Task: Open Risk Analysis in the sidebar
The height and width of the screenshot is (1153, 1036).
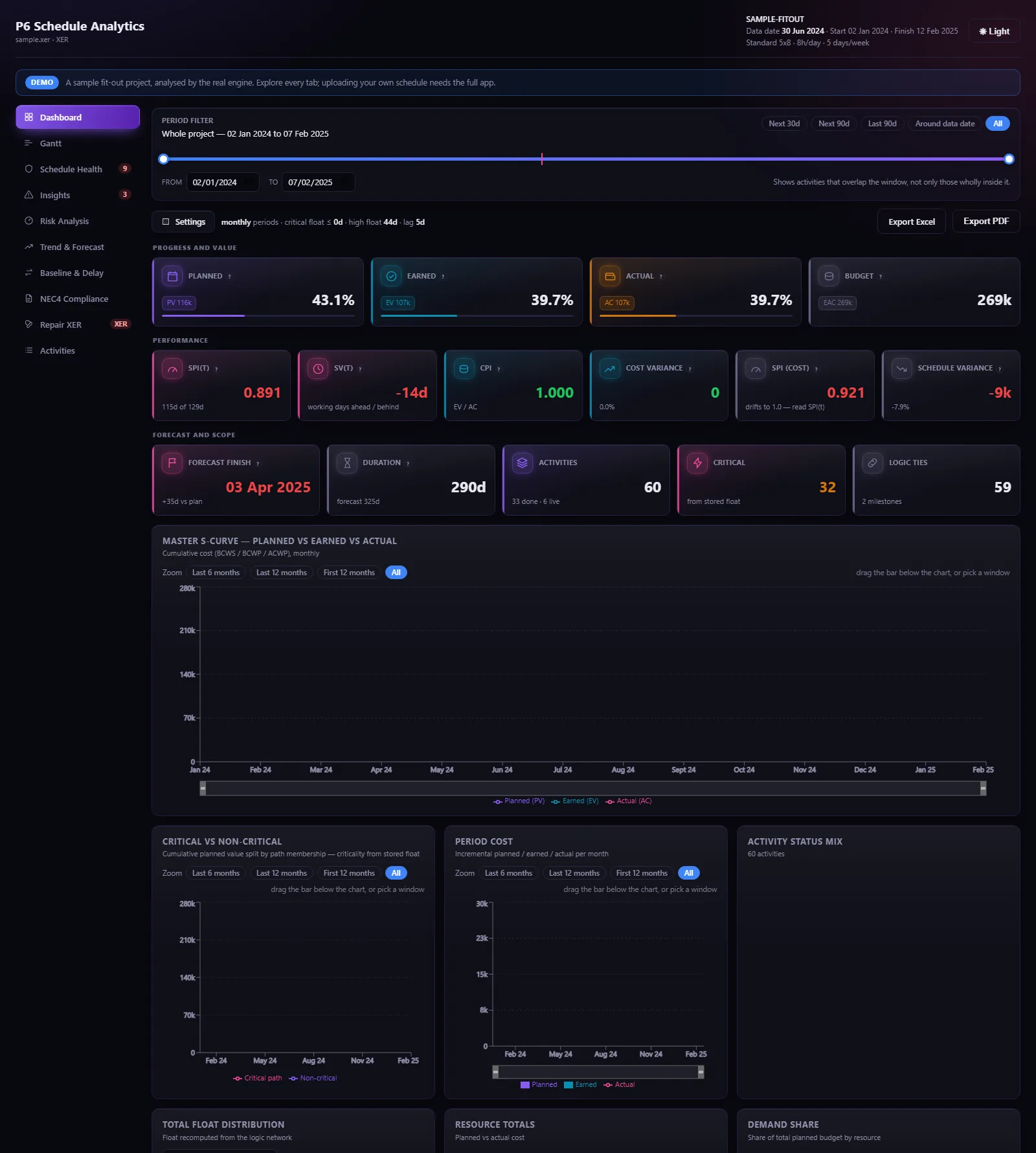Action: 78,221
